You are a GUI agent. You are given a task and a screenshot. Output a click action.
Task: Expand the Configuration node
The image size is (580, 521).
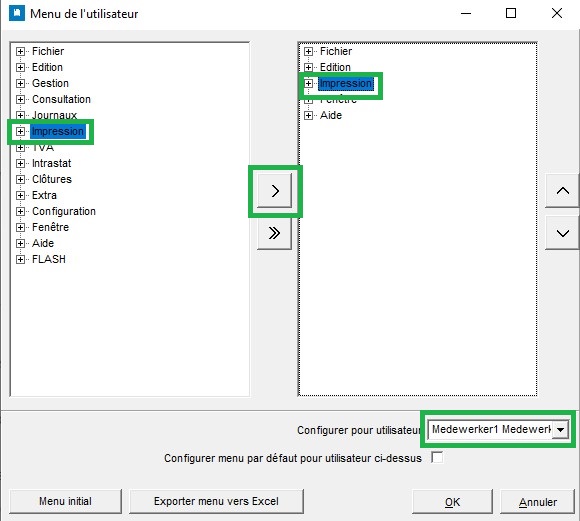pos(20,211)
